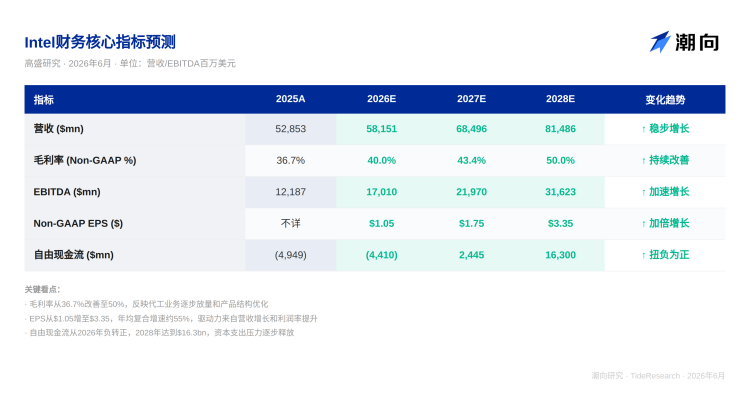Screen dimensions: 750x411
Task: Click the free cash flow value 16,300
Action: click(x=560, y=255)
